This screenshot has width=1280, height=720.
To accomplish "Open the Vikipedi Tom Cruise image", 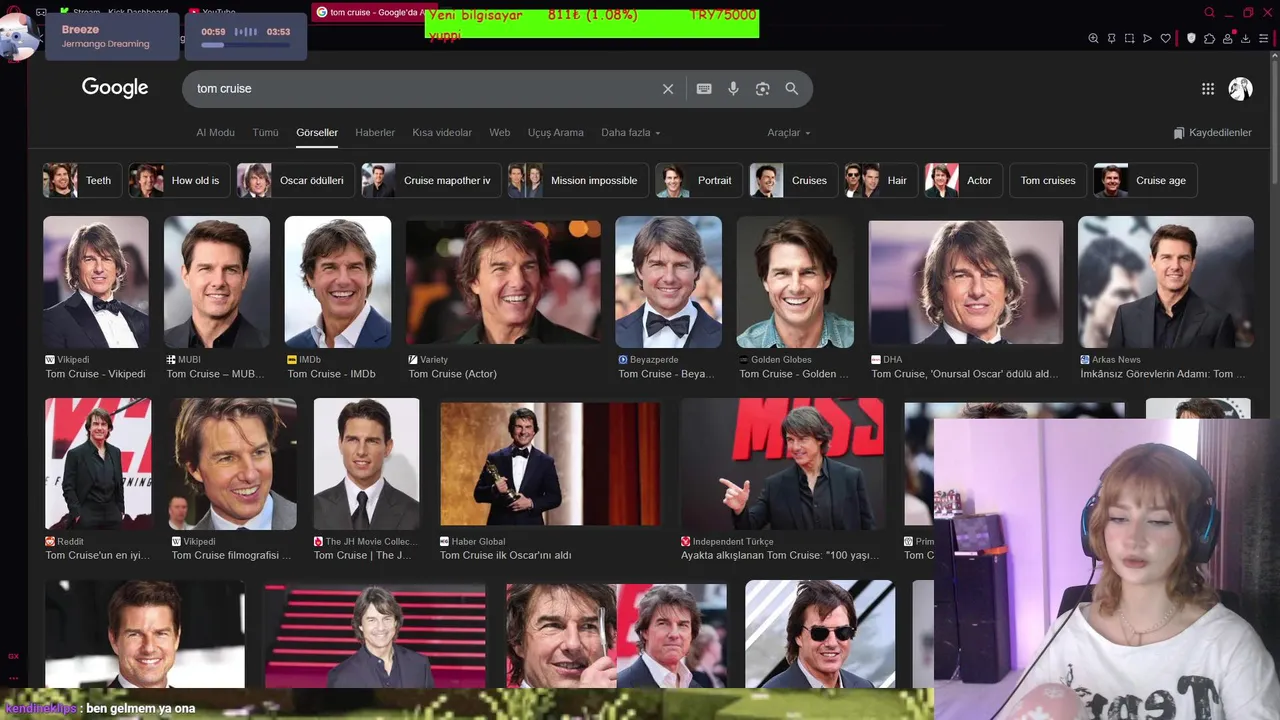I will click(x=96, y=283).
